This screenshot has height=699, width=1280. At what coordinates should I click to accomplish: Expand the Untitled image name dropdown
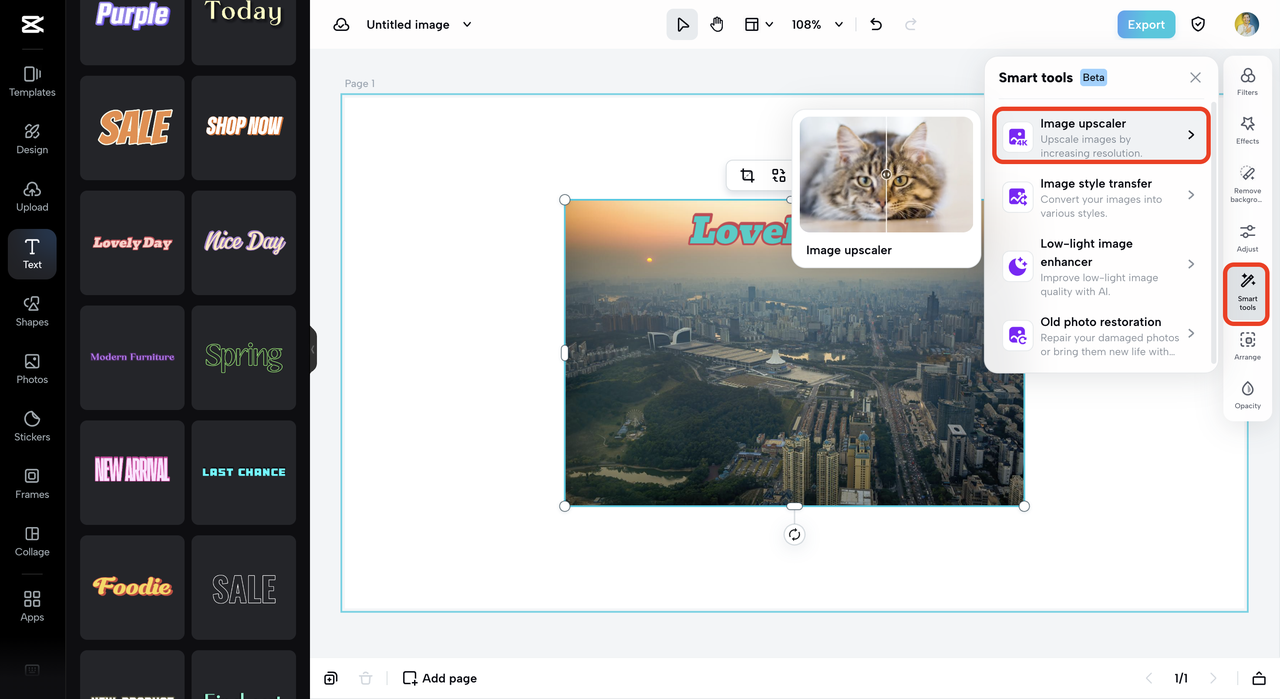tap(467, 24)
